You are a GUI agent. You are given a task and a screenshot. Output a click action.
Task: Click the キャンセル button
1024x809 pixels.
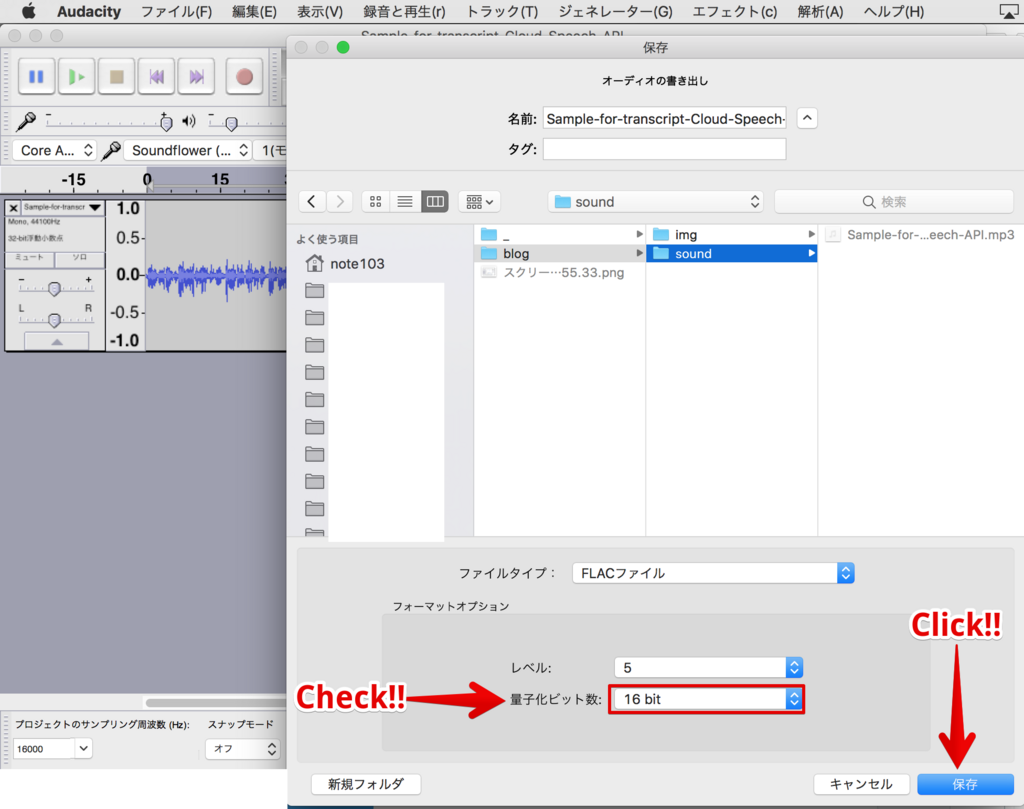(861, 784)
